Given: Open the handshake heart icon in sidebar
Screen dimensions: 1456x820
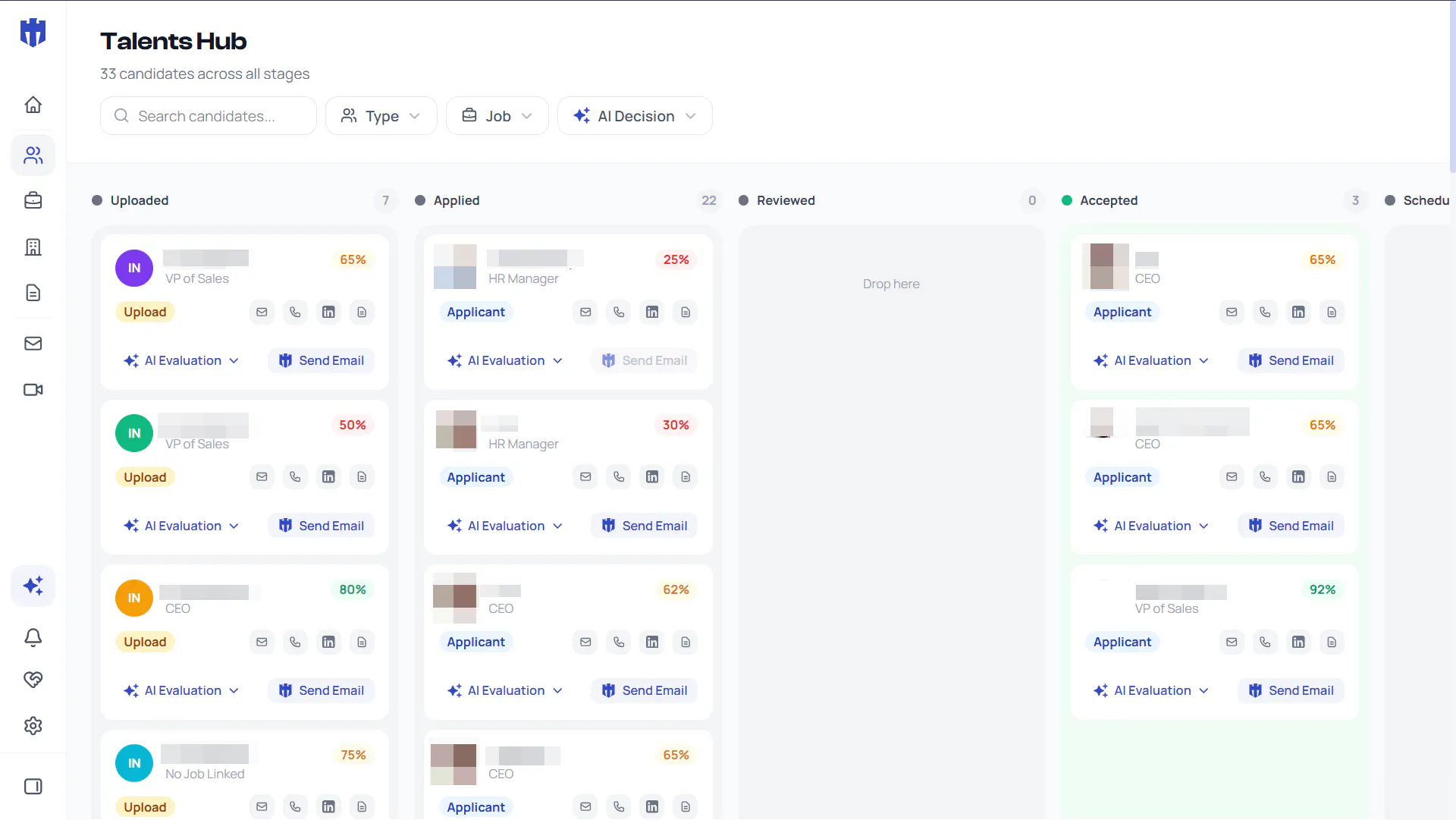Looking at the screenshot, I should click(x=33, y=680).
